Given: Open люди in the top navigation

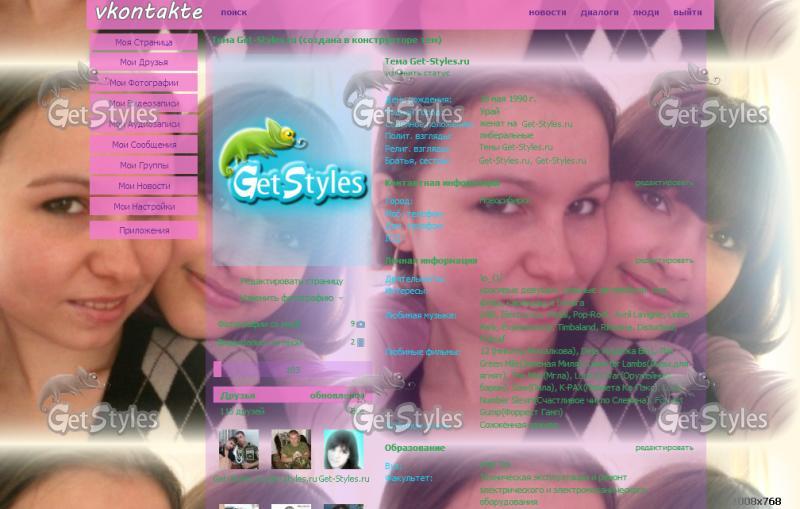Looking at the screenshot, I should click(x=646, y=12).
